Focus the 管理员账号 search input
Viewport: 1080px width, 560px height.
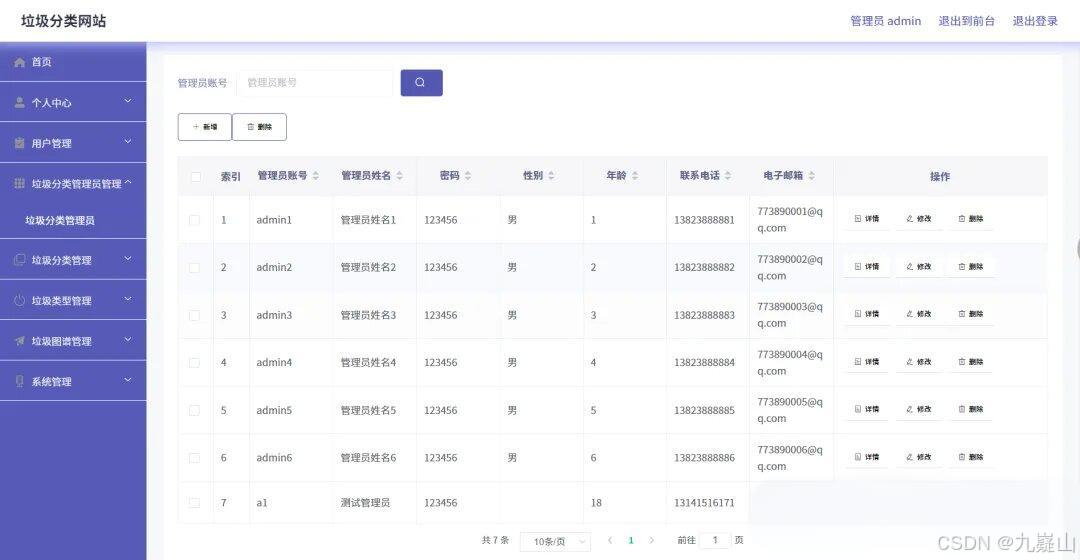coord(315,83)
